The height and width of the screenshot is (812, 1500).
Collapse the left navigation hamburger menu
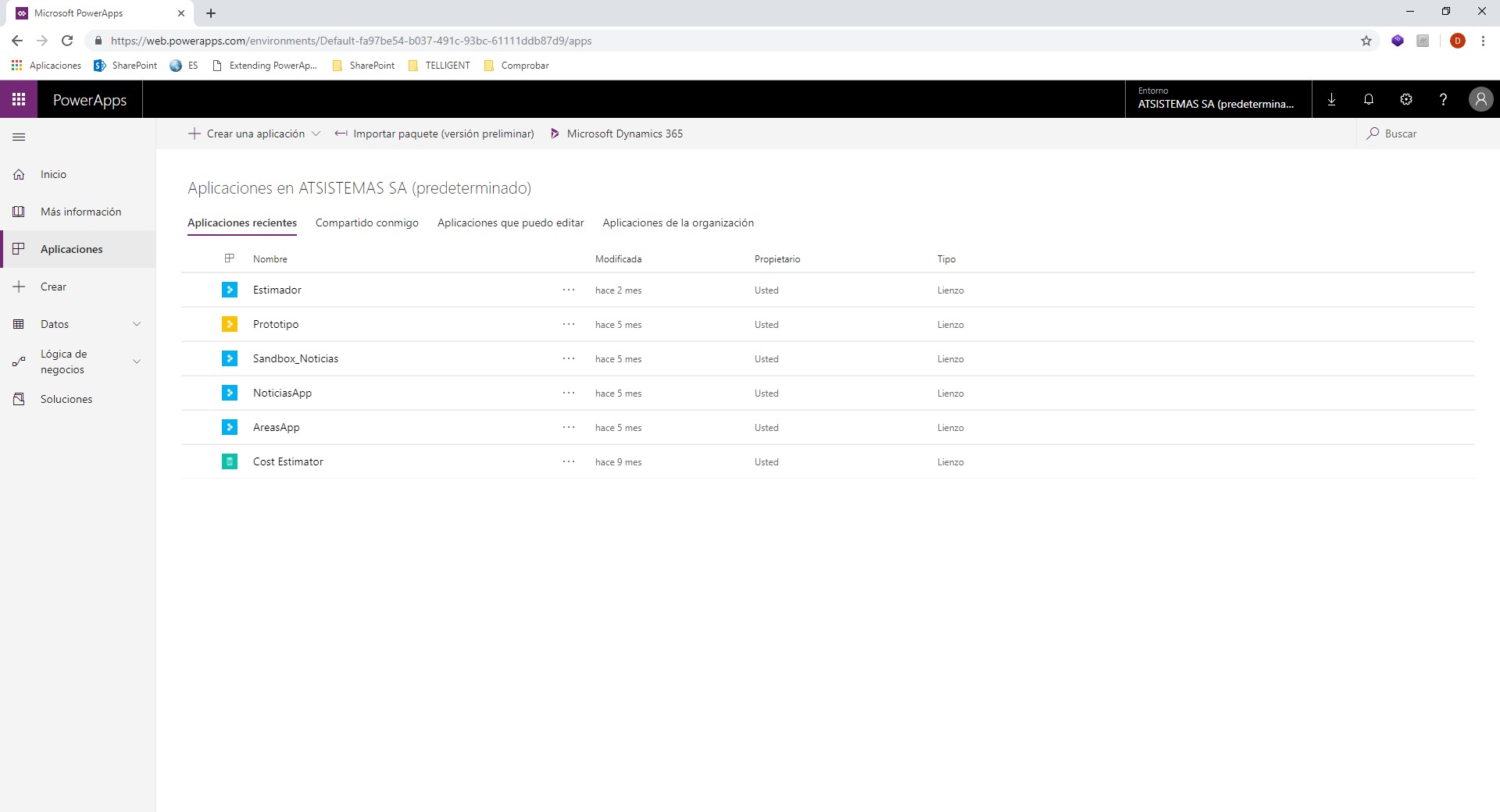point(19,137)
